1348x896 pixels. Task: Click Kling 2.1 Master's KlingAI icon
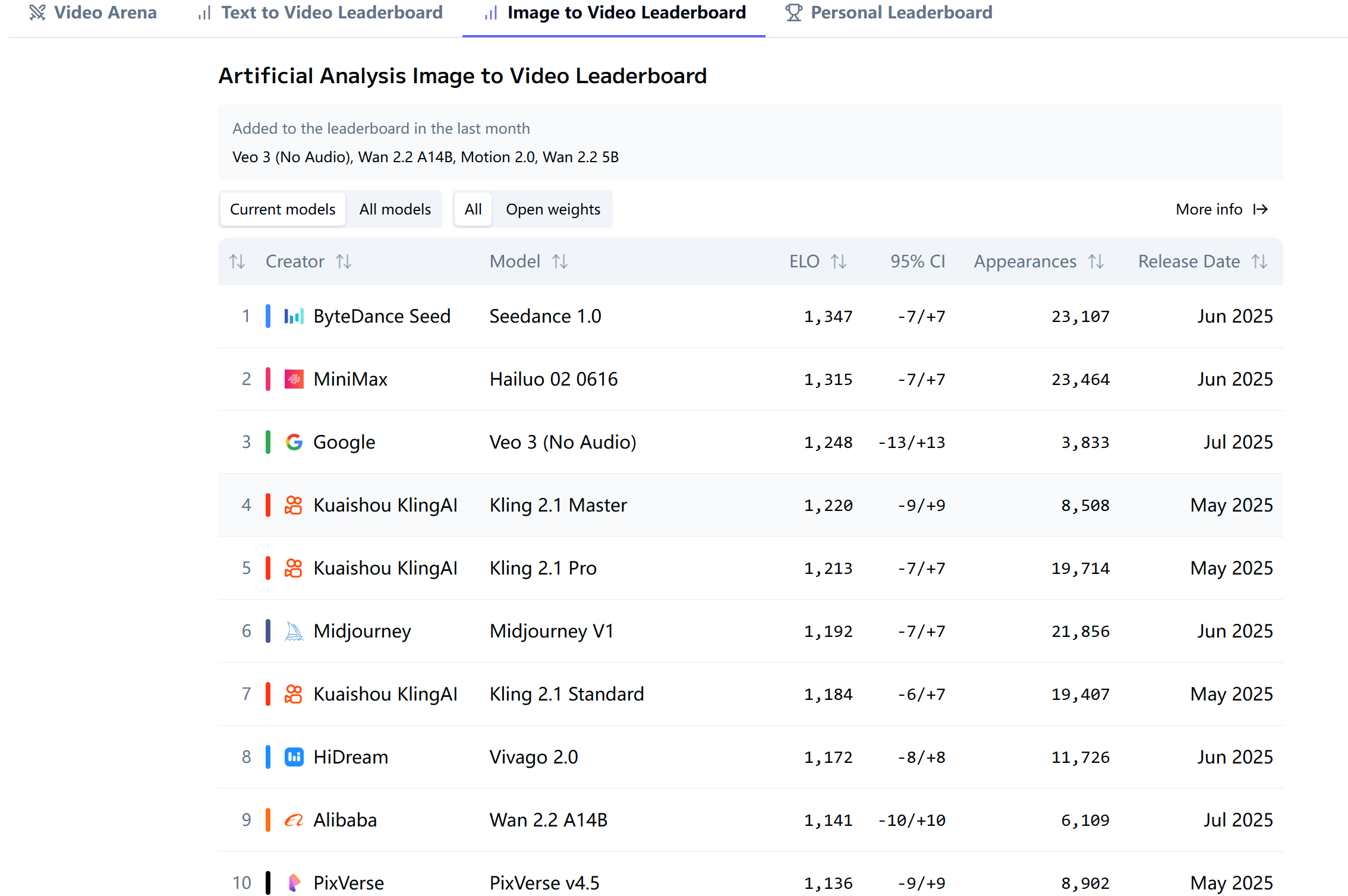pos(294,505)
